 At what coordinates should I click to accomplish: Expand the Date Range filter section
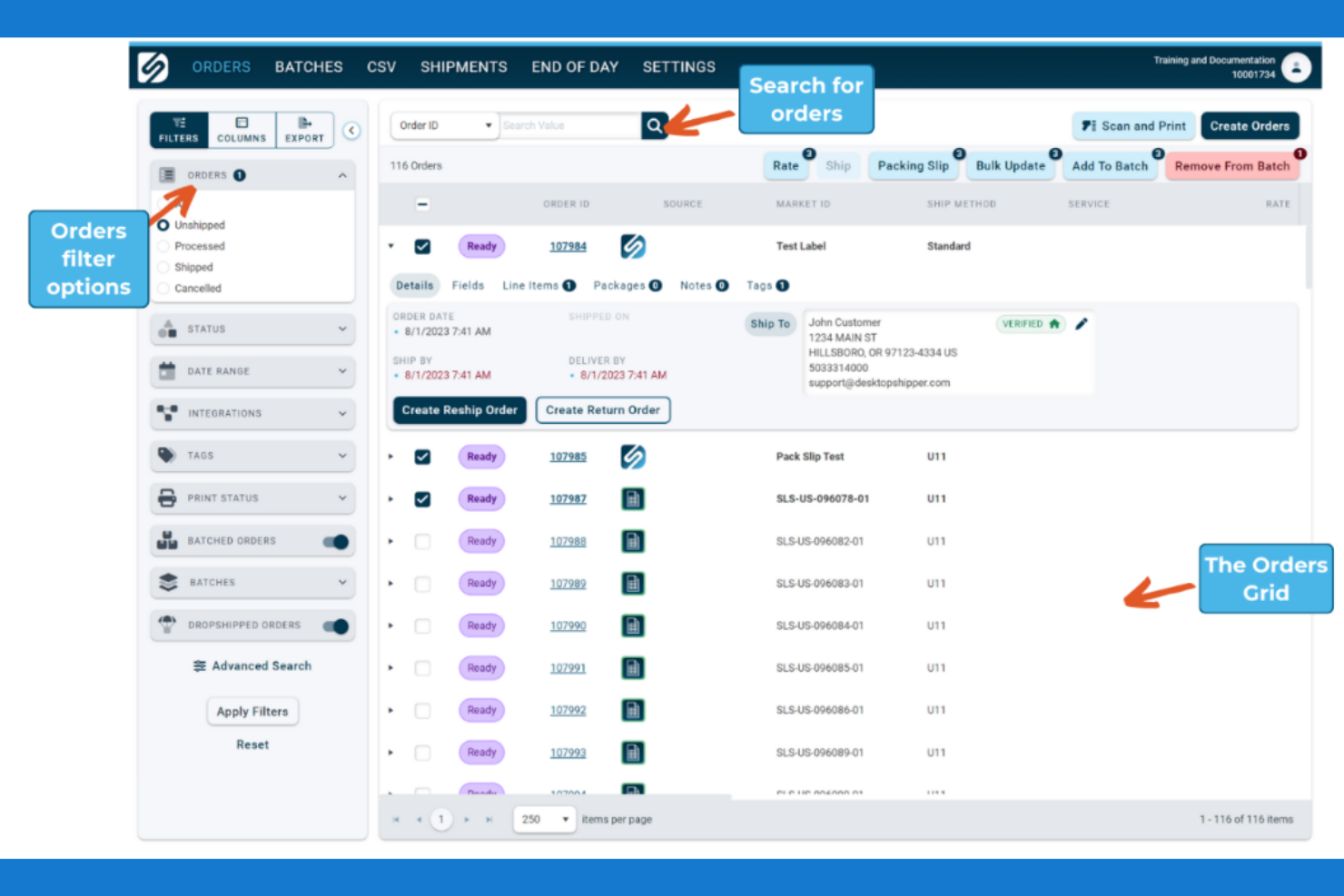click(252, 371)
